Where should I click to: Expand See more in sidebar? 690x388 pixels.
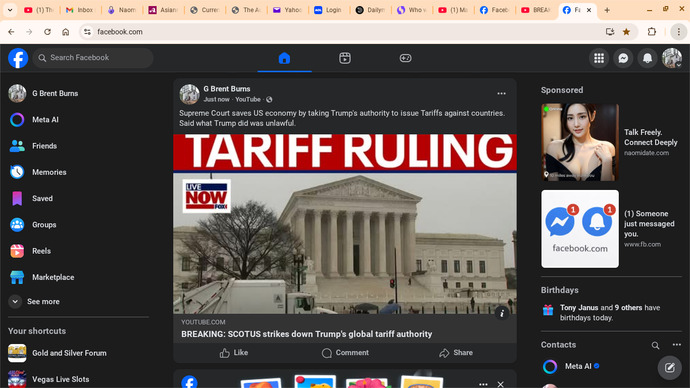(78, 302)
